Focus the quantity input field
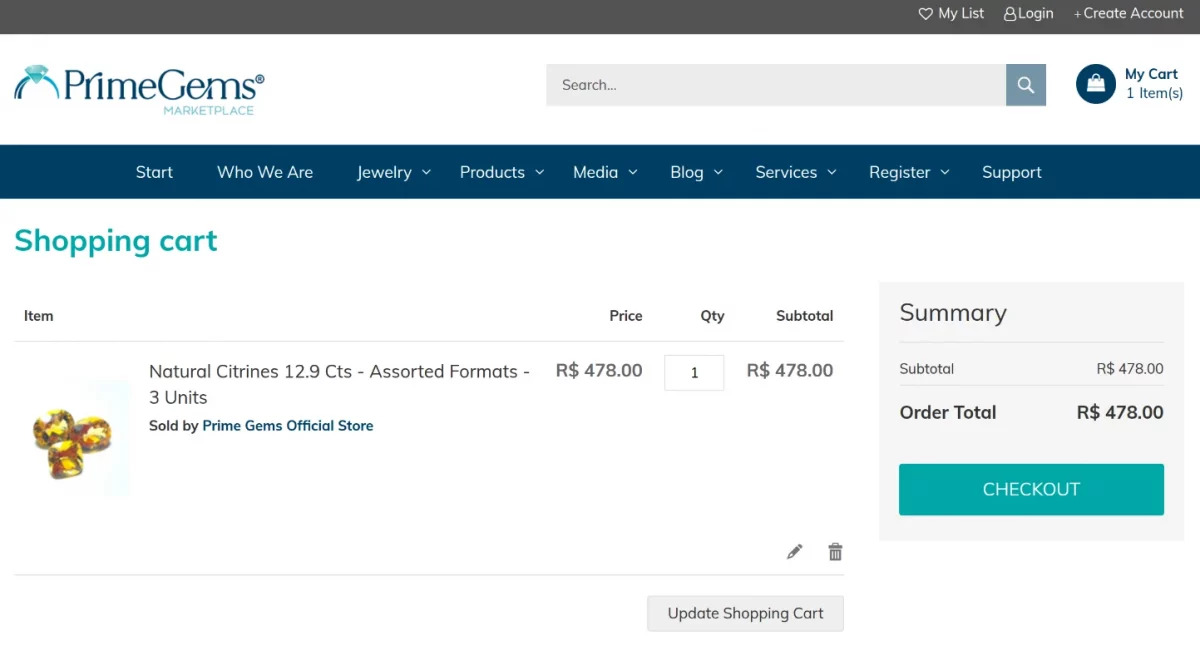 [694, 372]
